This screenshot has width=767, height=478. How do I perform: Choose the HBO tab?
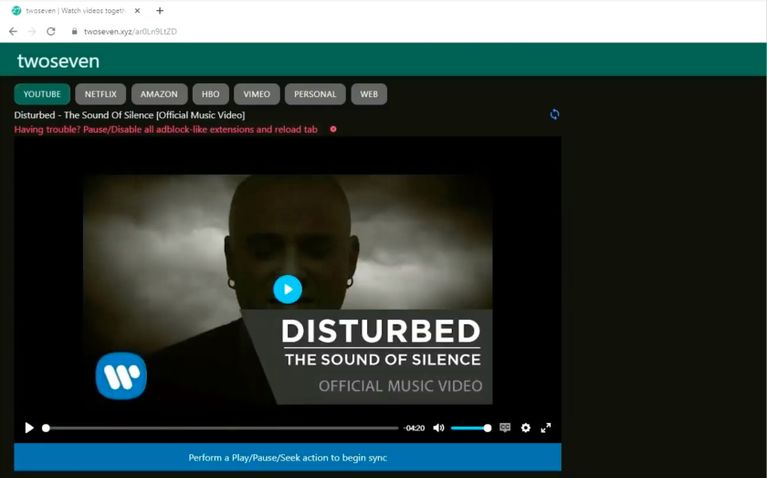click(210, 94)
